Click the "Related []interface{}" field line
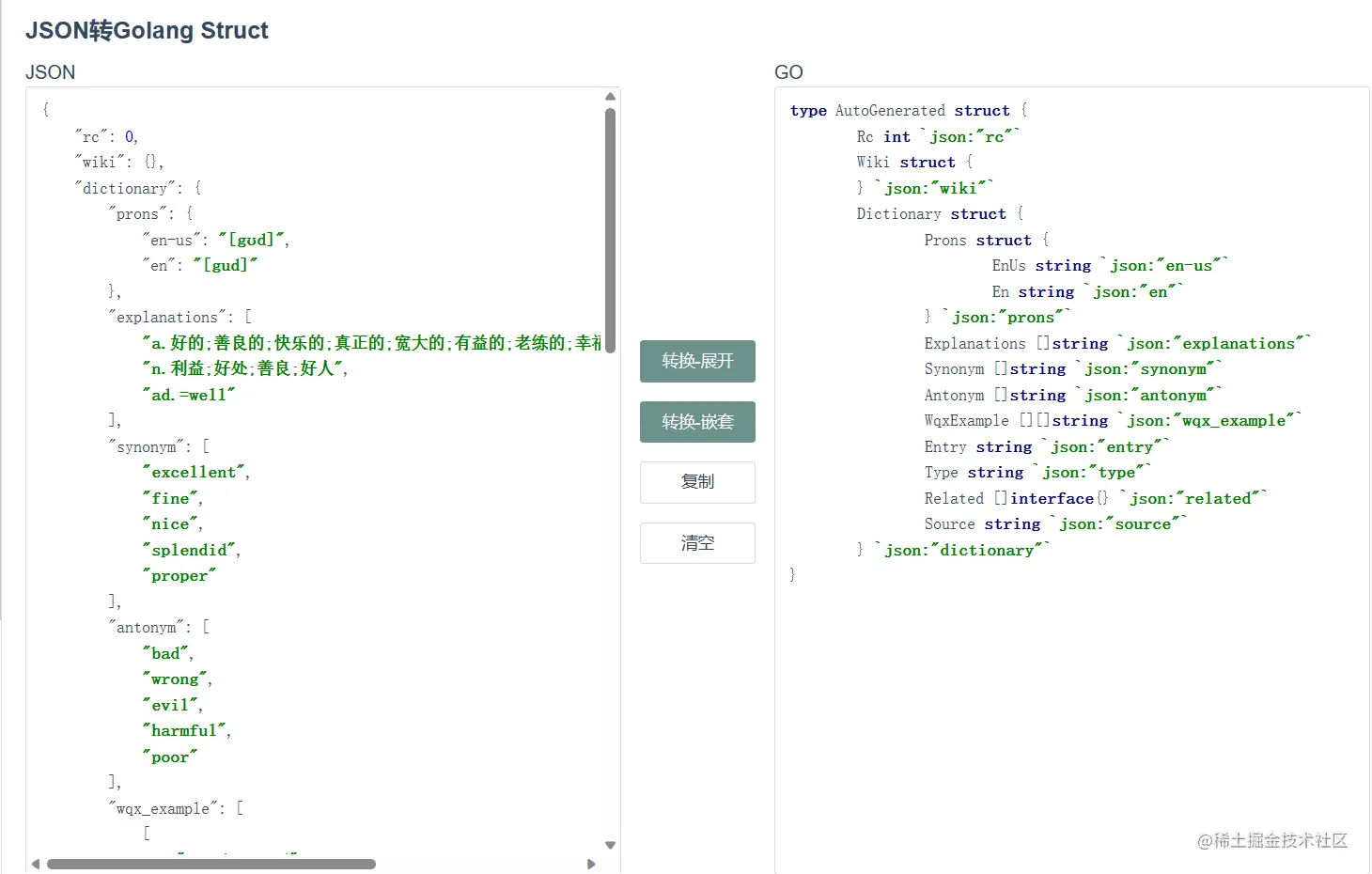 pyautogui.click(x=1097, y=499)
